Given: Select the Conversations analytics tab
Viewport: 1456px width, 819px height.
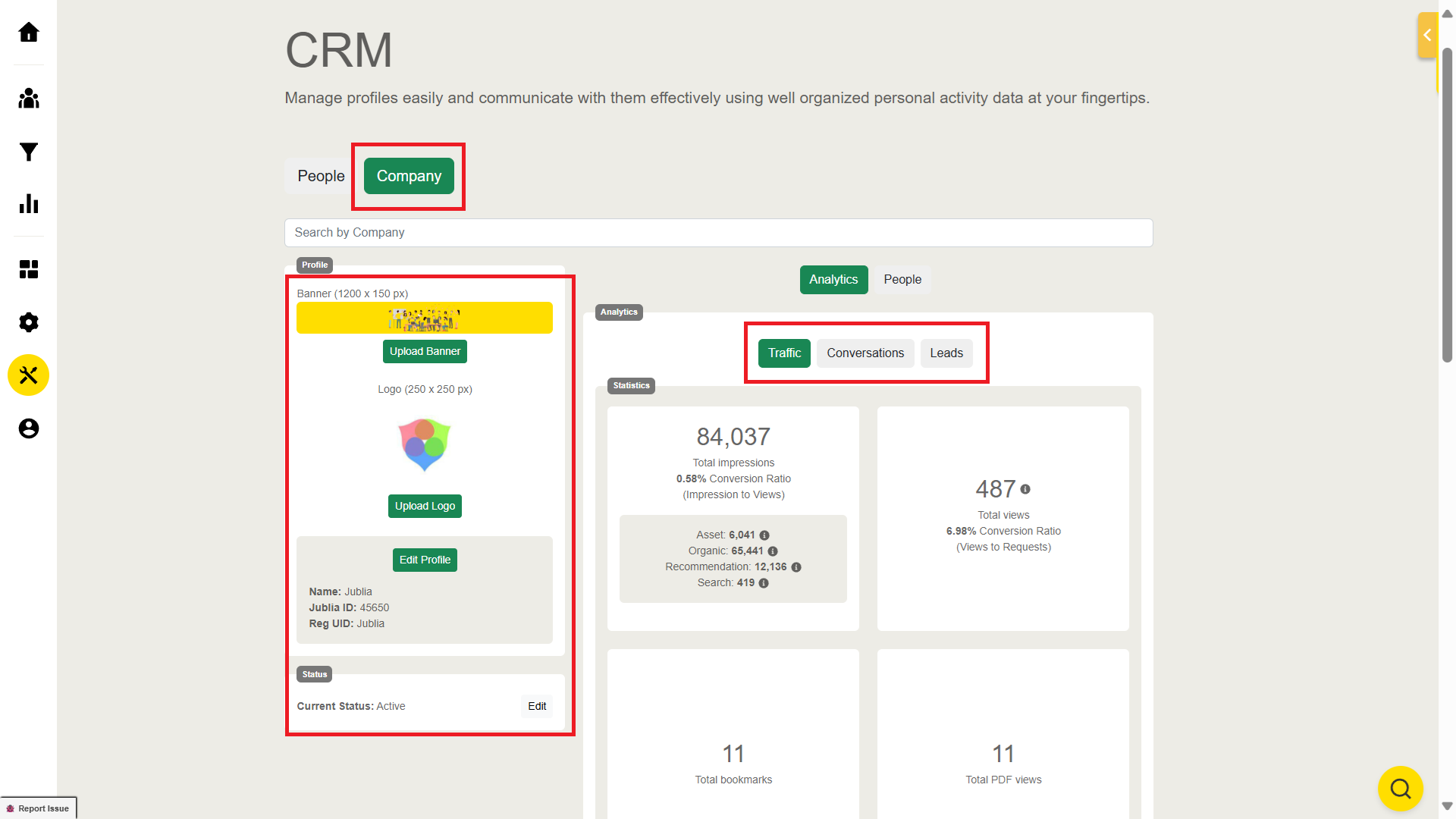Looking at the screenshot, I should (x=865, y=353).
